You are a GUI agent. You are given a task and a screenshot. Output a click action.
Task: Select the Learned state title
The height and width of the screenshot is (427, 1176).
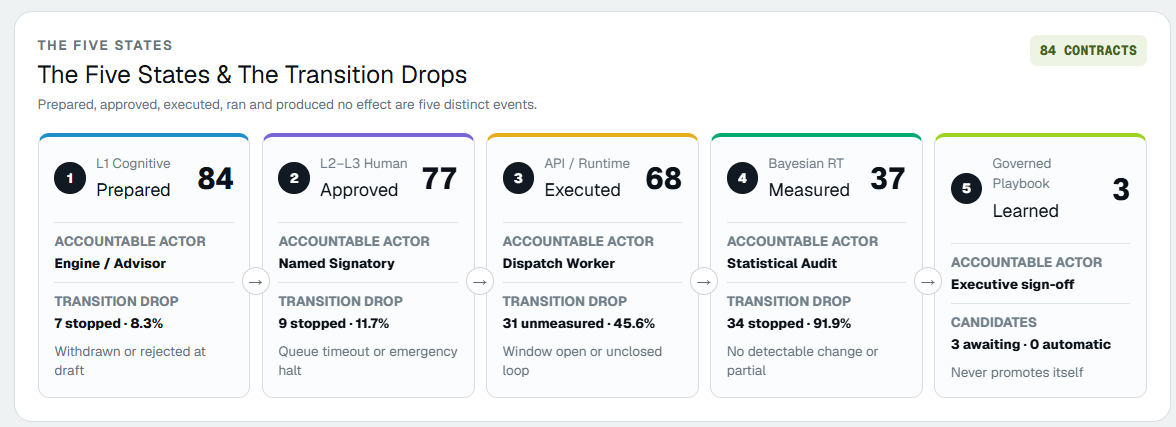(x=1025, y=211)
